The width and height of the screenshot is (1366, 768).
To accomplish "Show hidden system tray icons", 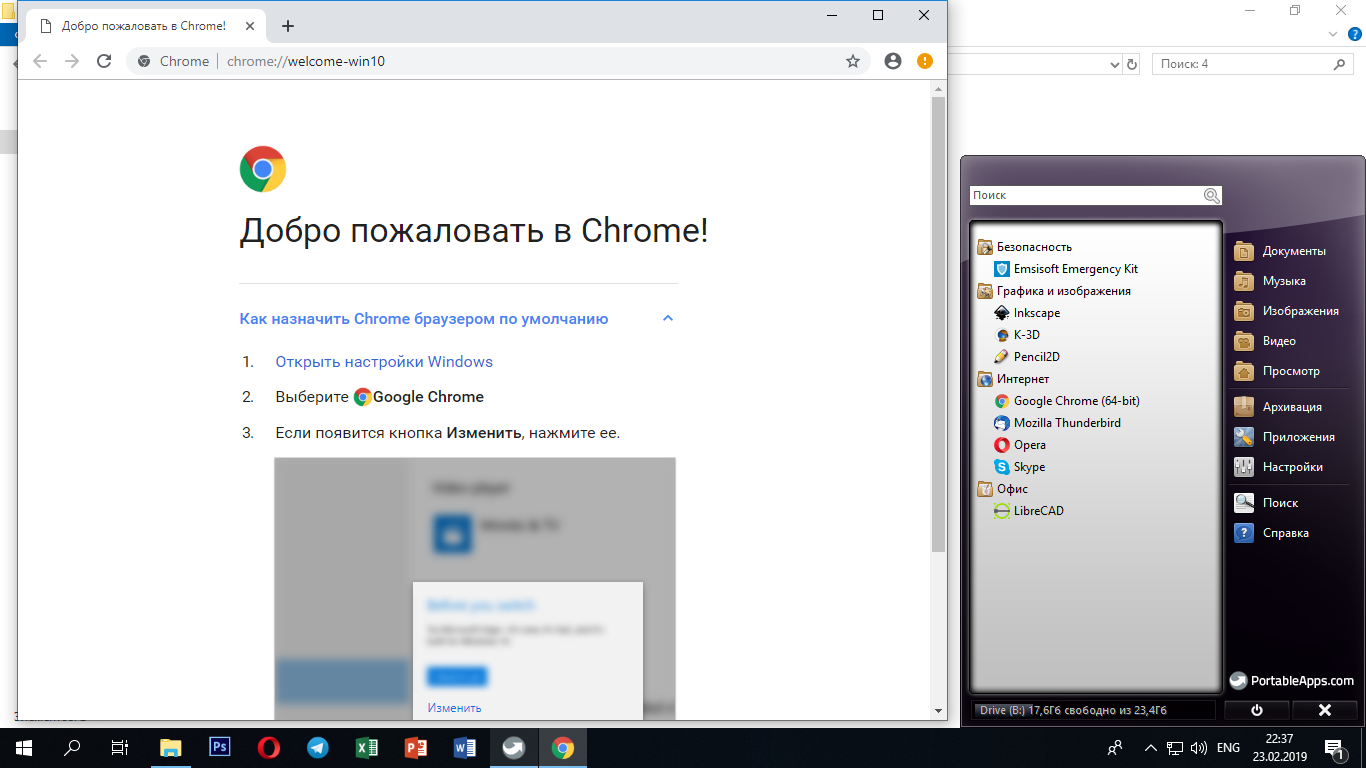I will point(1150,748).
